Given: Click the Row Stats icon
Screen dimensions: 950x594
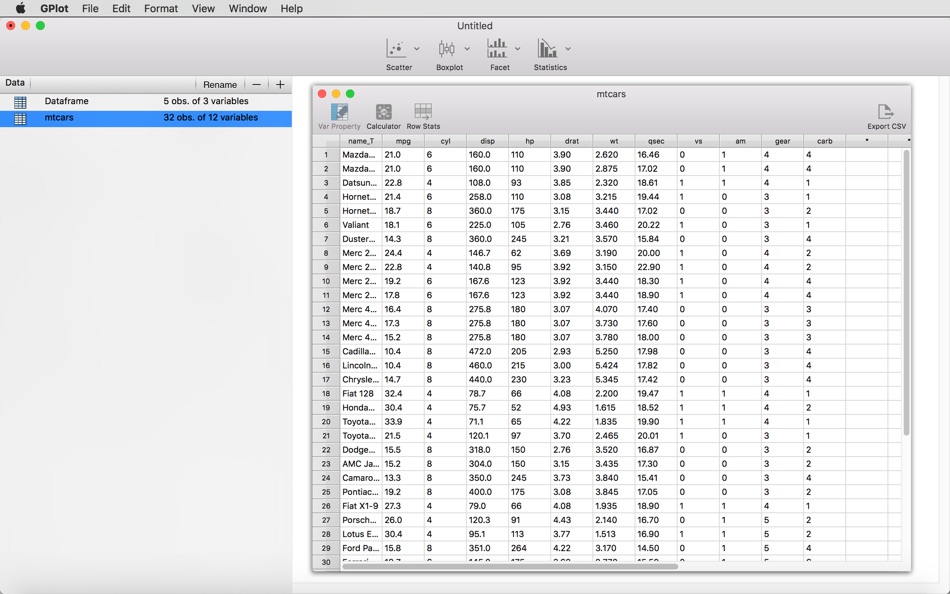Looking at the screenshot, I should pos(423,112).
